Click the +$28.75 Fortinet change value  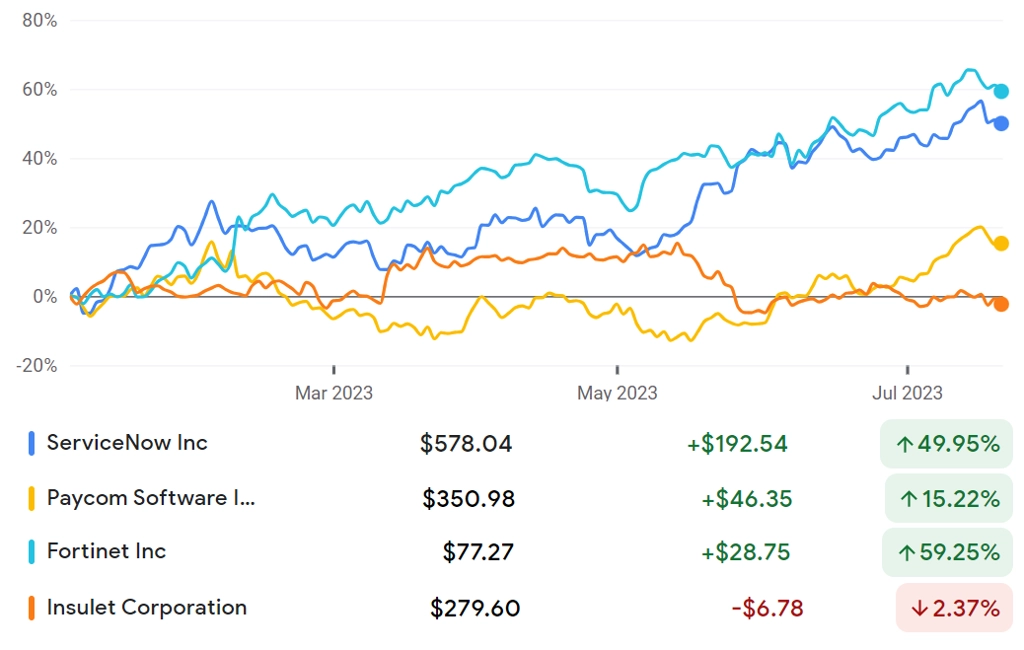[x=746, y=553]
